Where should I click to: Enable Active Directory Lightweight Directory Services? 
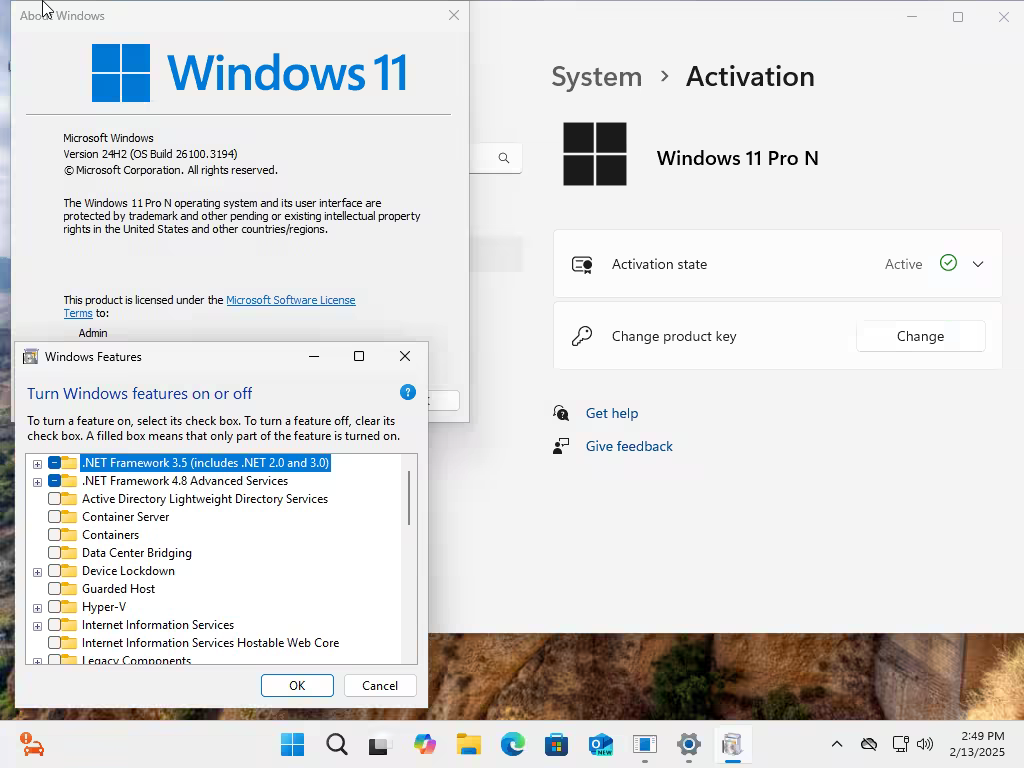tap(54, 499)
